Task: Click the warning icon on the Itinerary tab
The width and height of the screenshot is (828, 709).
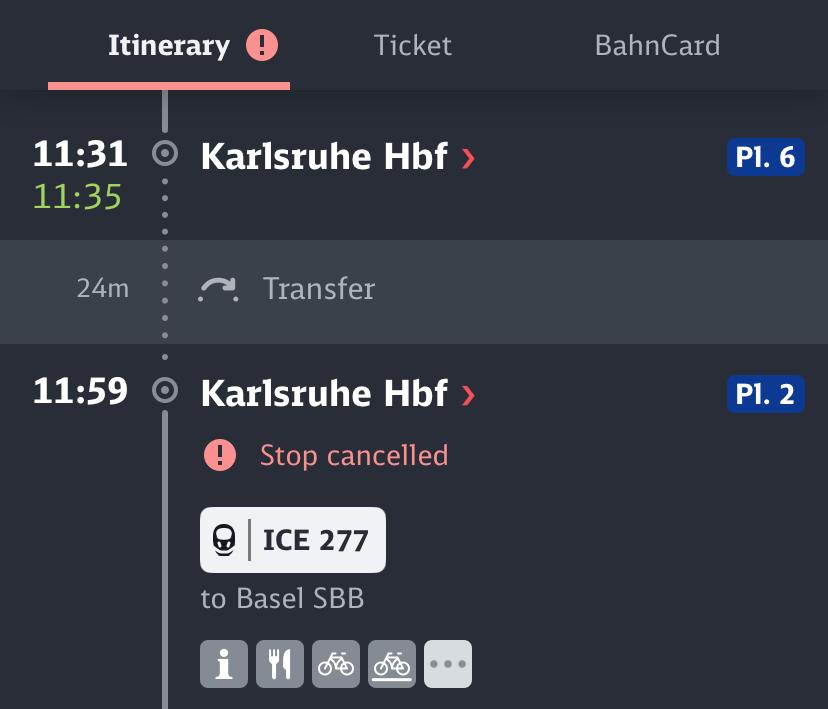Action: point(262,46)
